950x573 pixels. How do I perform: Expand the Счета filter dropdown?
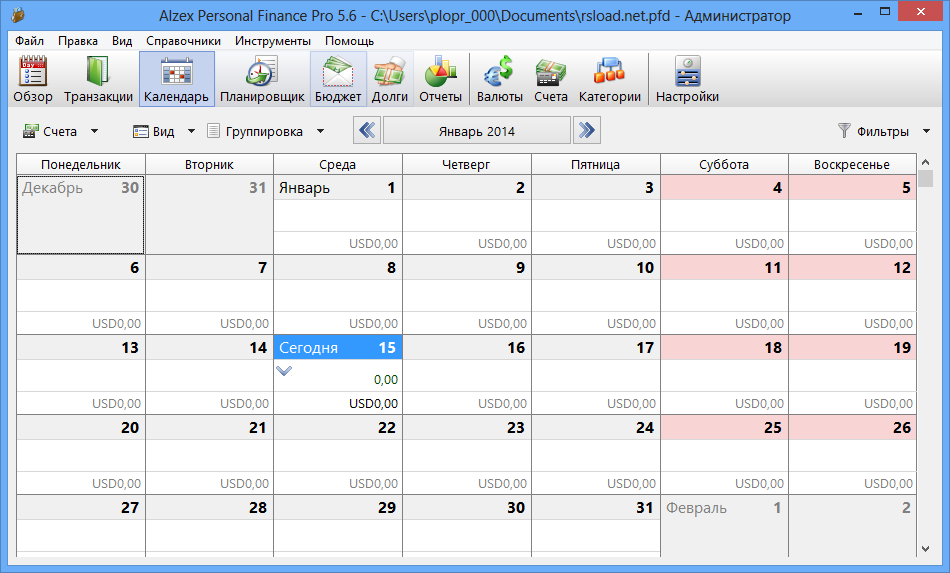95,131
